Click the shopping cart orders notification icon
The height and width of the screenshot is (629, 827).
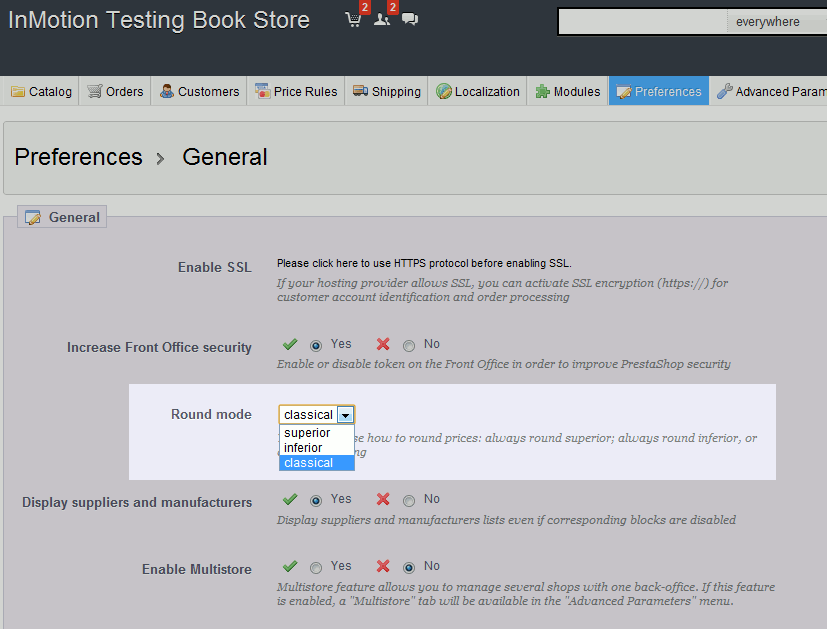[353, 20]
